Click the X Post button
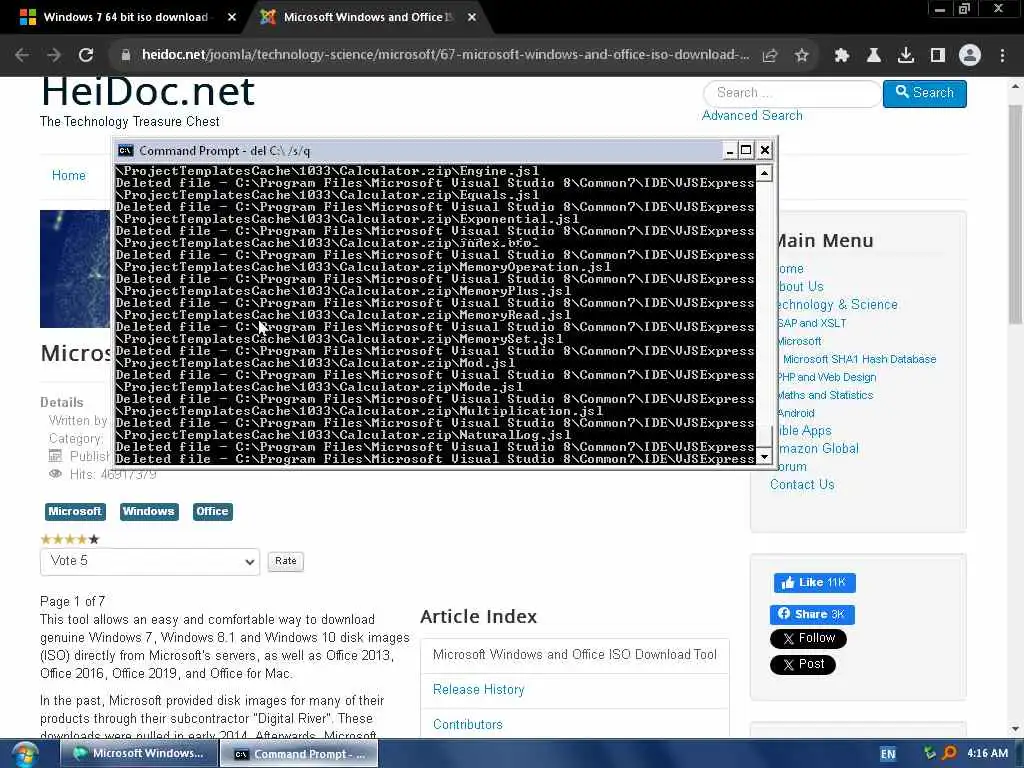The width and height of the screenshot is (1024, 768). (x=803, y=665)
